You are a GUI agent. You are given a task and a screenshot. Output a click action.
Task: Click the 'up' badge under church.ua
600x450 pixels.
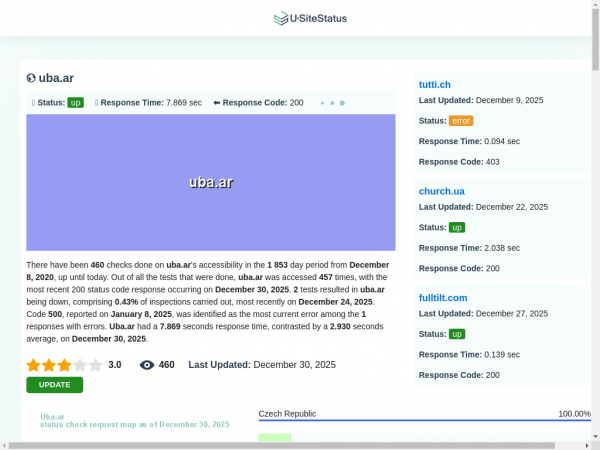coord(457,227)
